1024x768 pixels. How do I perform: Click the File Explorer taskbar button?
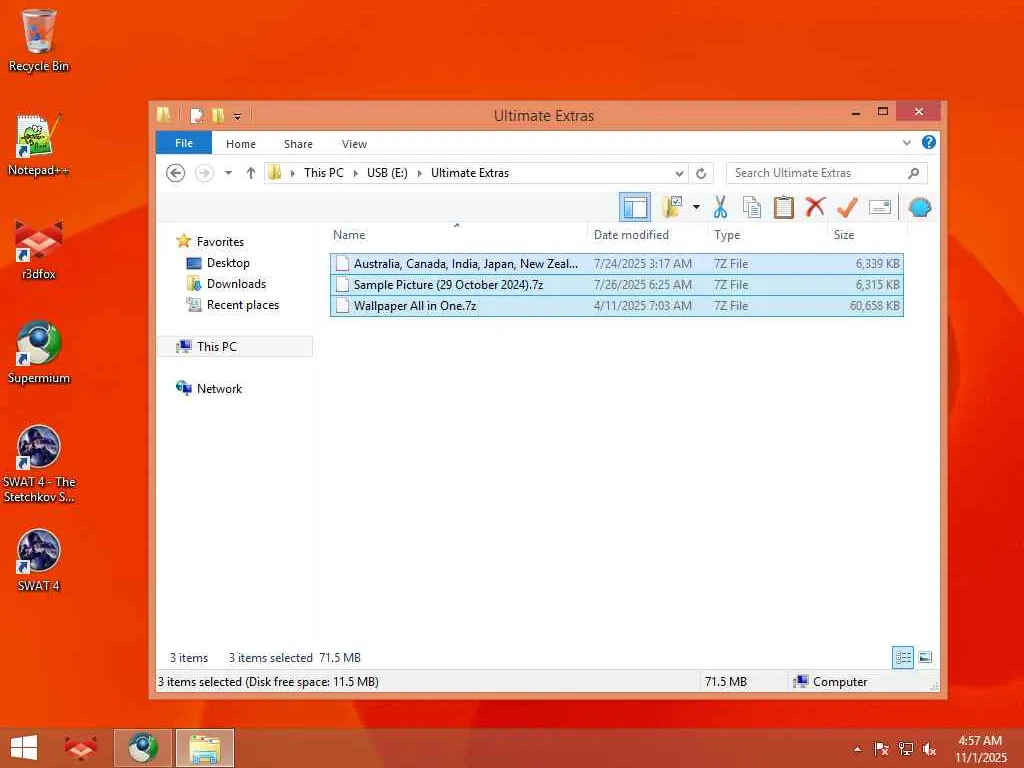204,748
